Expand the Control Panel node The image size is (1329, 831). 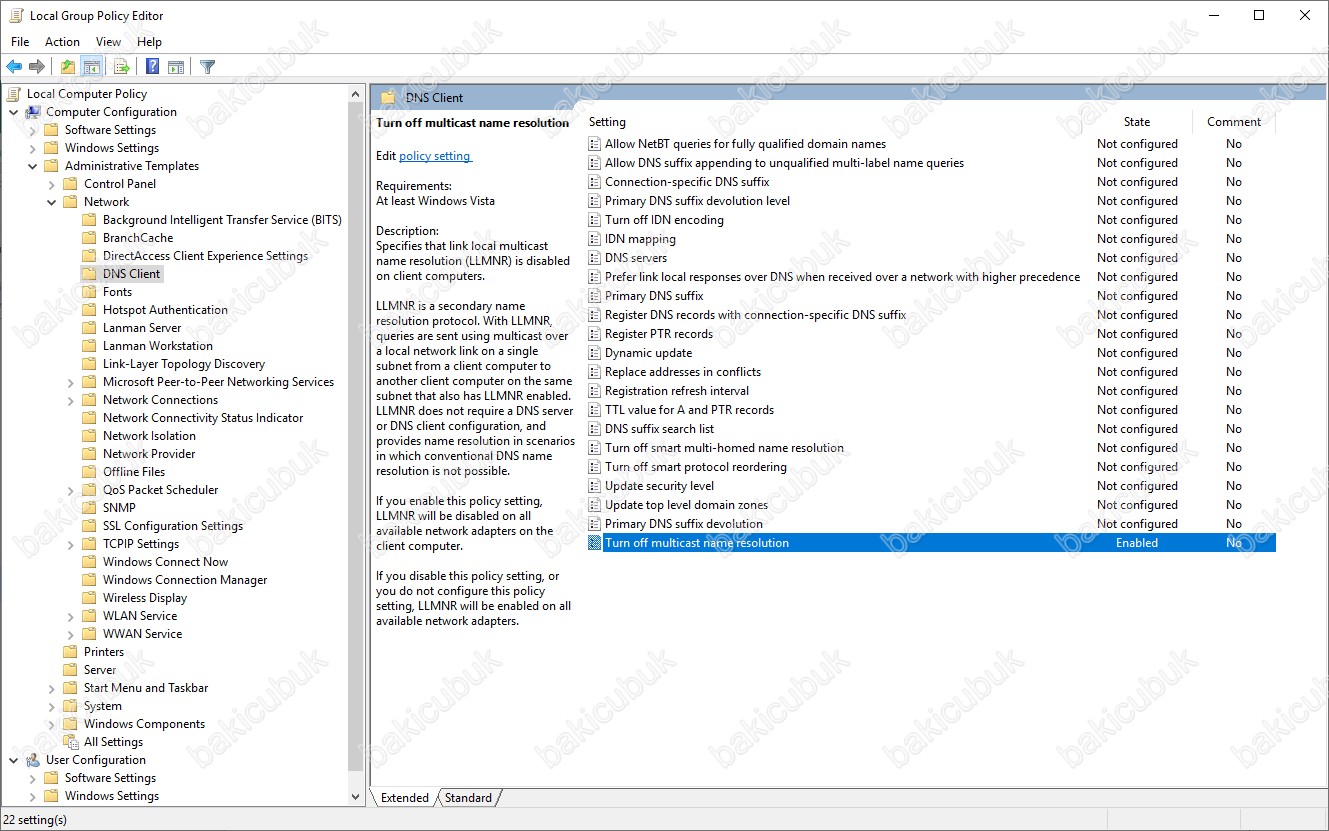pyautogui.click(x=52, y=184)
